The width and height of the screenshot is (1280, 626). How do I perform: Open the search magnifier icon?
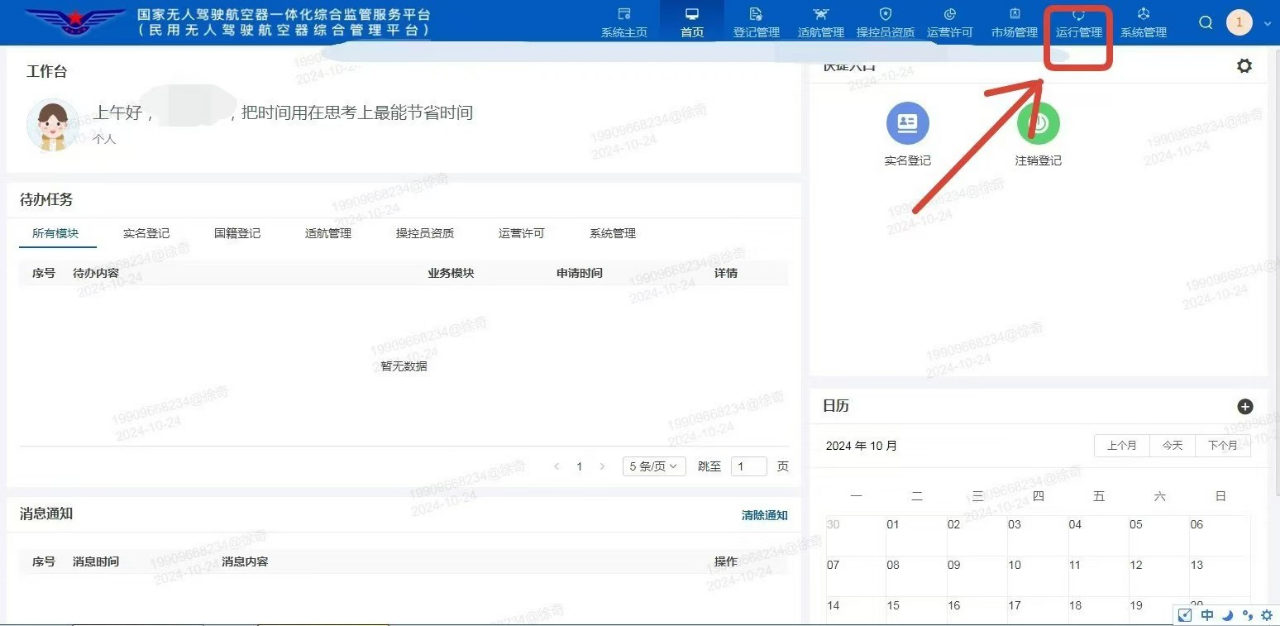click(1206, 22)
